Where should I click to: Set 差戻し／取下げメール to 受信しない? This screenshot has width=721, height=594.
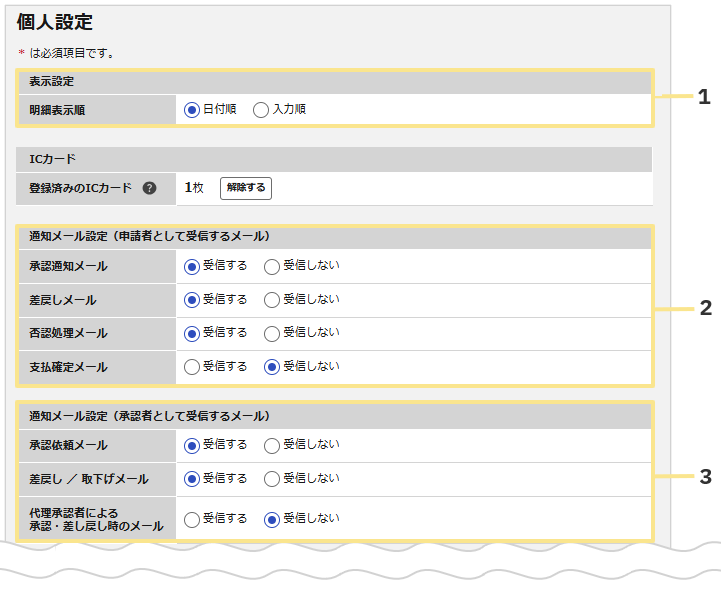coord(272,479)
